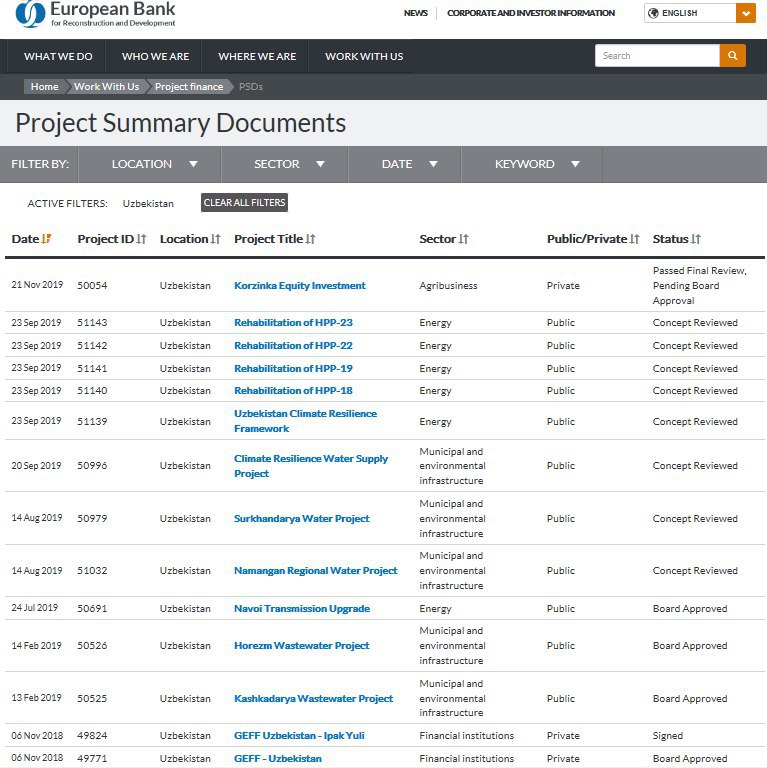Select Board Approved status for Navoi Transmission
Viewport: 767px width, 768px height.
(x=690, y=609)
